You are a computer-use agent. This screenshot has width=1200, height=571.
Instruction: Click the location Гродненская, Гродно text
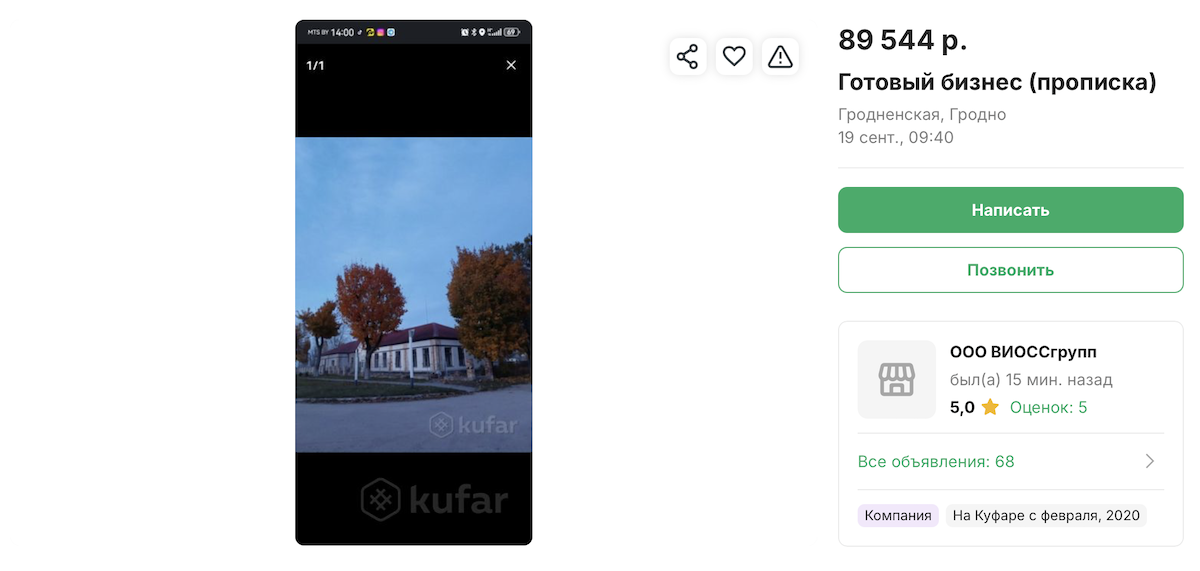click(x=922, y=114)
